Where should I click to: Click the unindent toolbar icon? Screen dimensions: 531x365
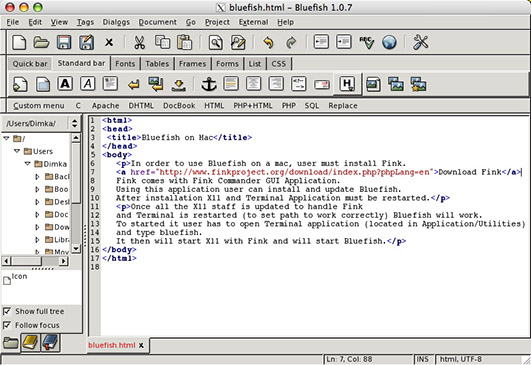(321, 42)
